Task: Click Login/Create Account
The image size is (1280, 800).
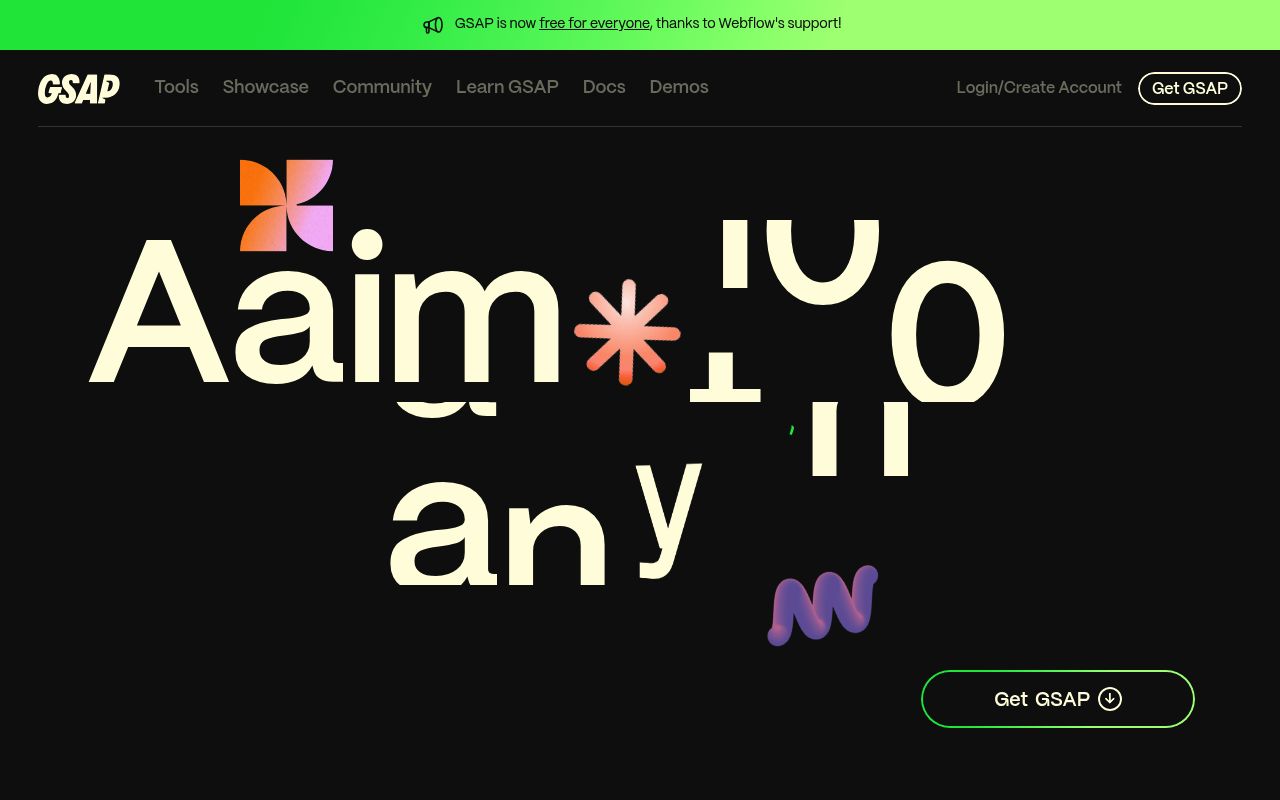Action: click(1038, 88)
